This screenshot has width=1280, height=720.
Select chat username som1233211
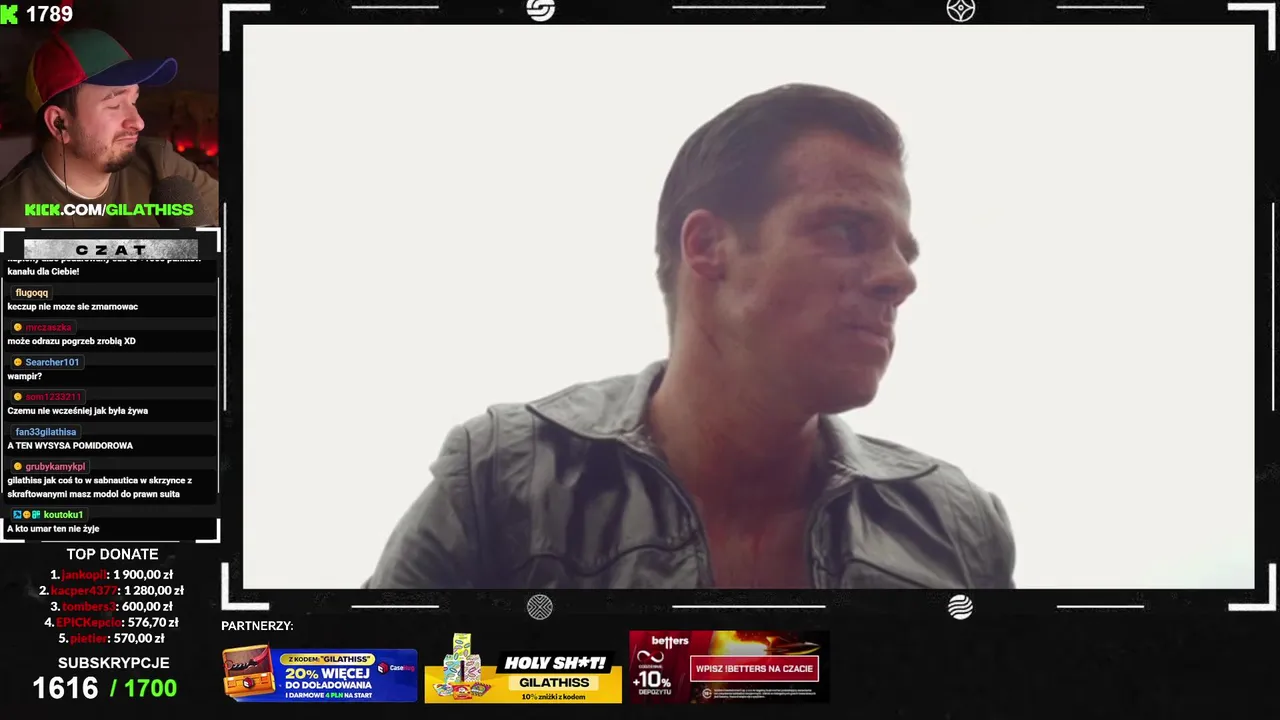coord(54,397)
